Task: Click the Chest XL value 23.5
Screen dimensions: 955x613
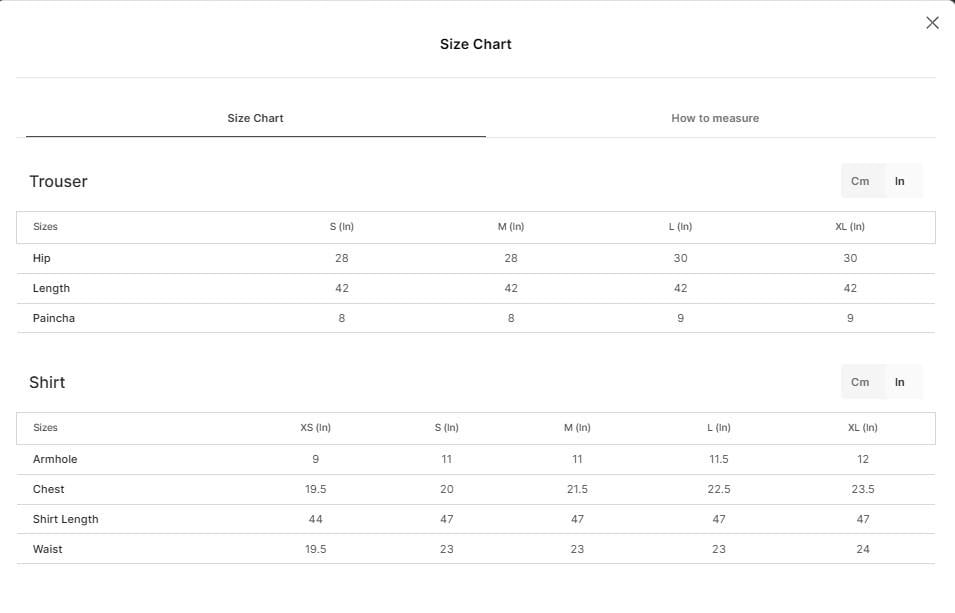Action: click(x=862, y=489)
